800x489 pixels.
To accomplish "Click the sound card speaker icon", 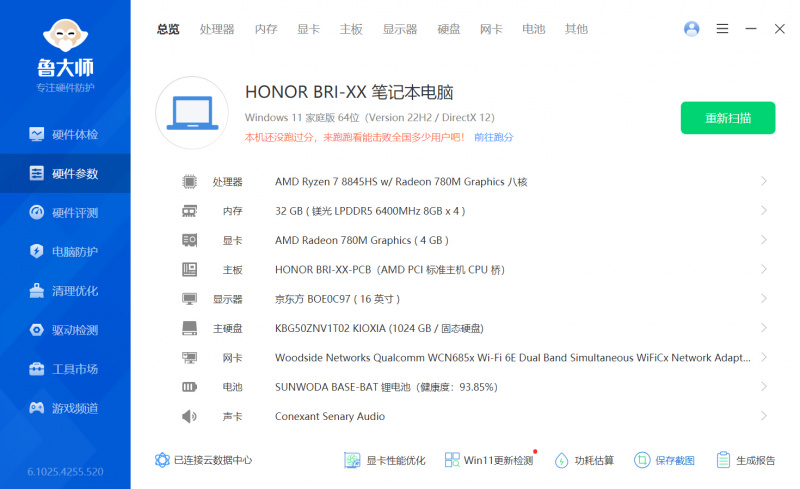I will (x=189, y=417).
